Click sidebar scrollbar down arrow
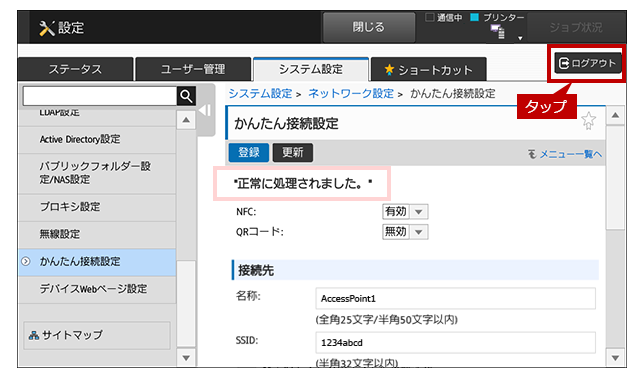This screenshot has width=640, height=376. [186, 358]
